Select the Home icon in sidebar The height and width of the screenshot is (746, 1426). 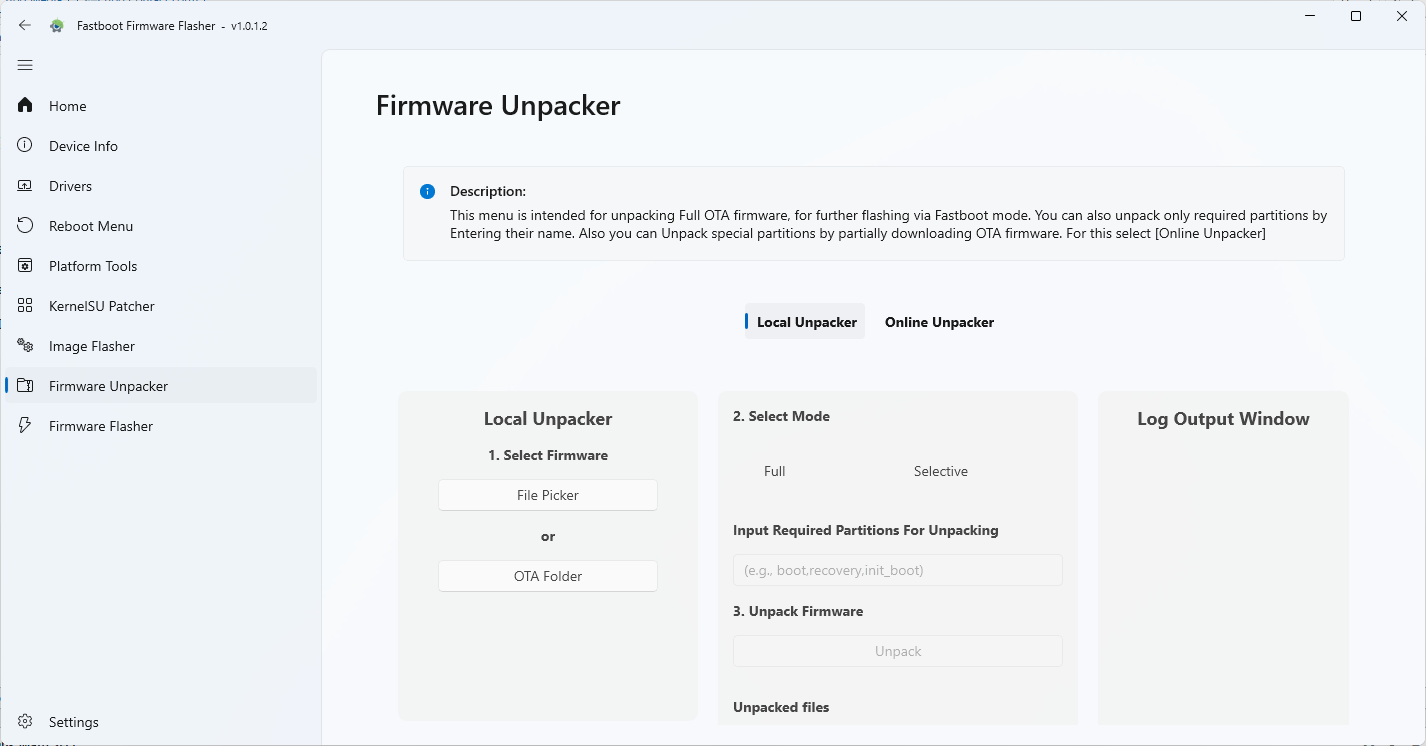(x=24, y=105)
